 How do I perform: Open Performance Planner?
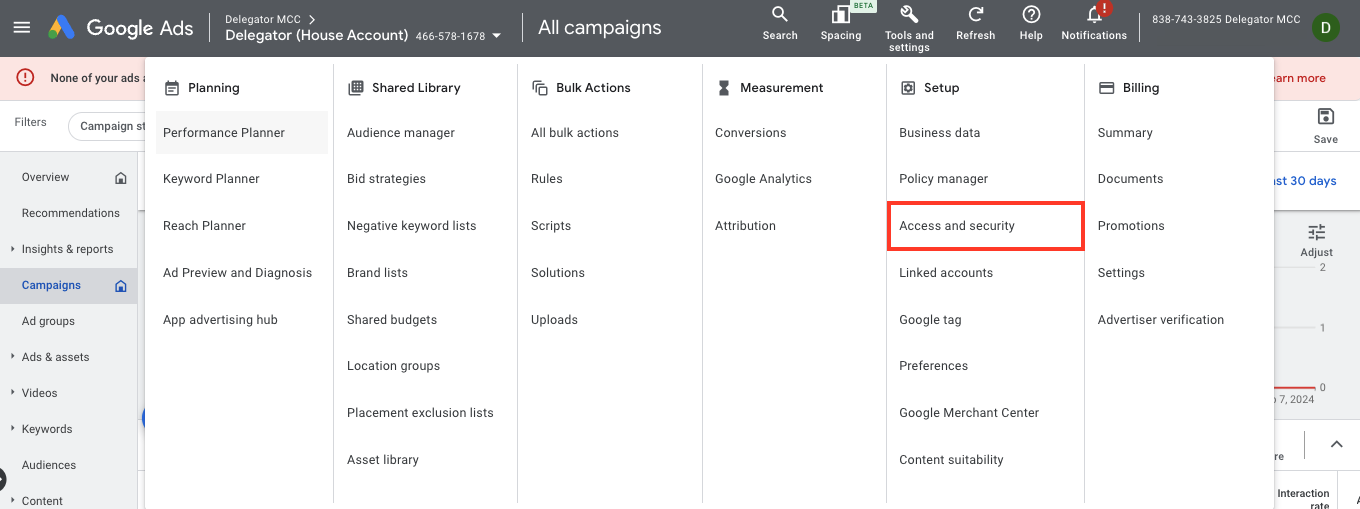click(x=242, y=133)
